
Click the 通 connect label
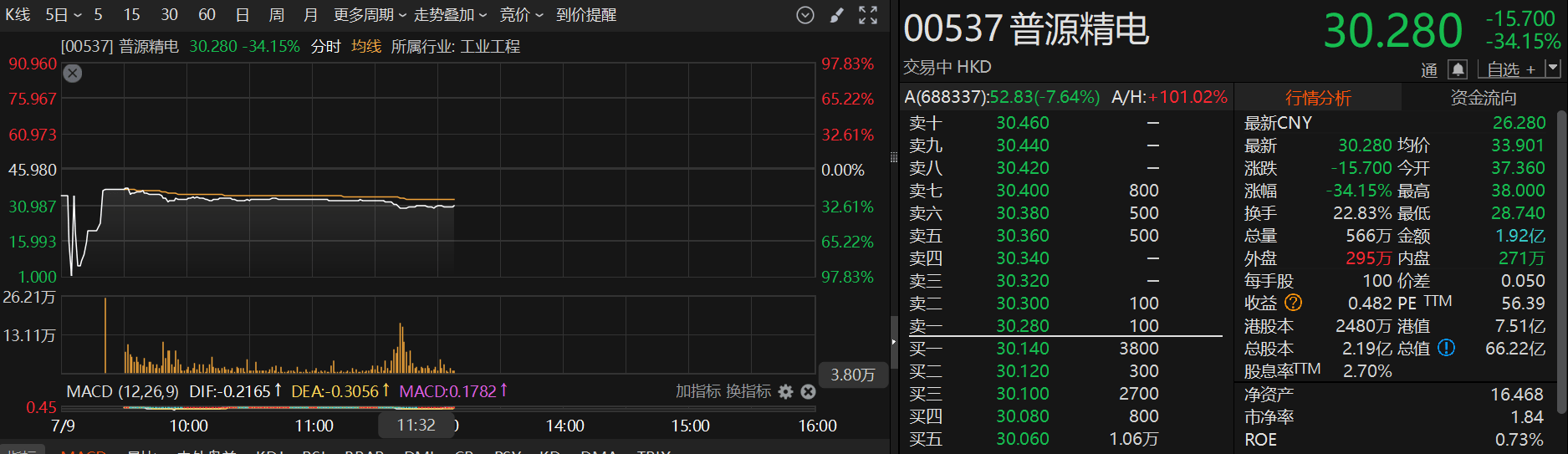[1429, 70]
